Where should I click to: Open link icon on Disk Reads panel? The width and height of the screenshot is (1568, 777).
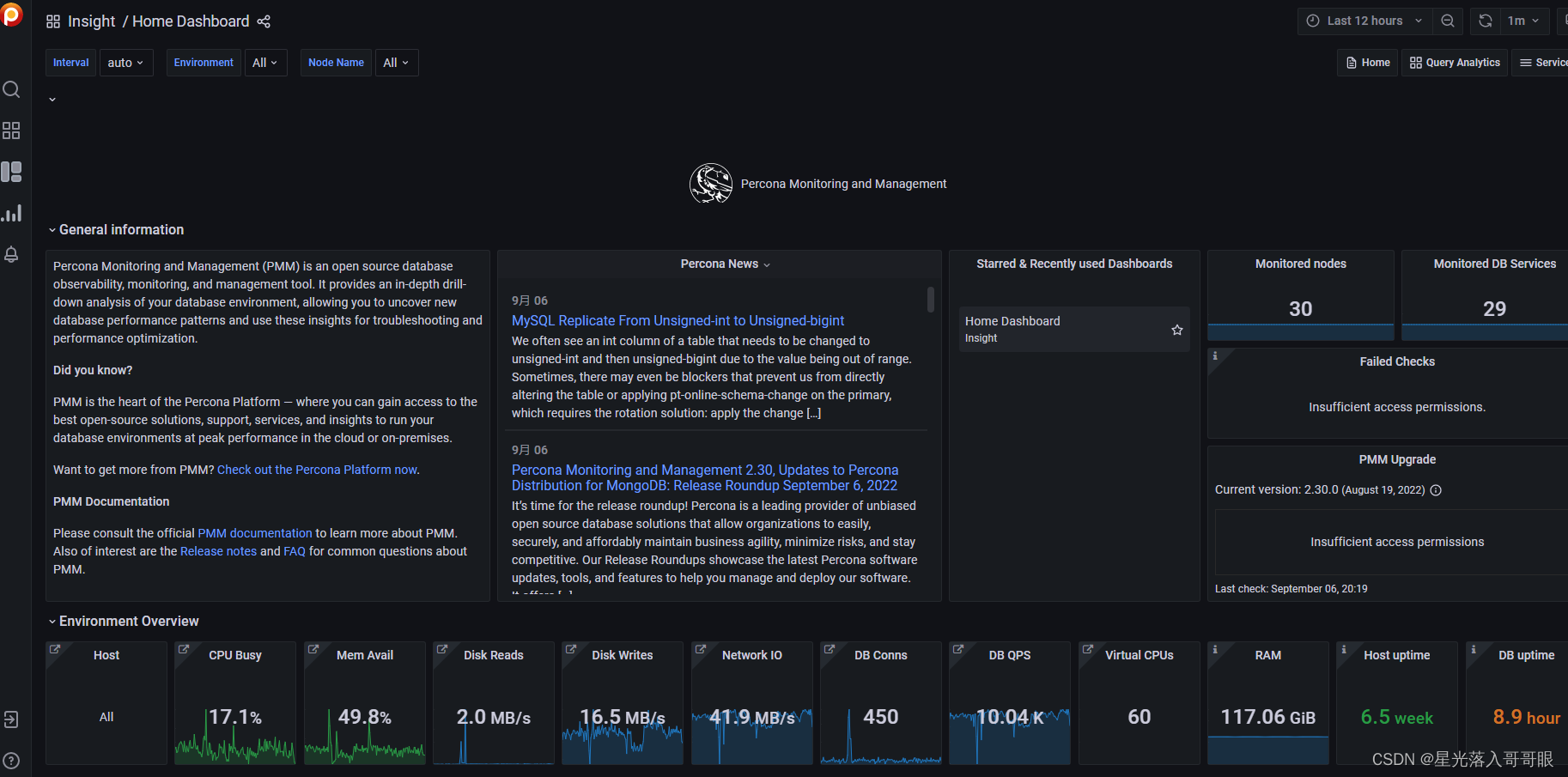point(442,649)
